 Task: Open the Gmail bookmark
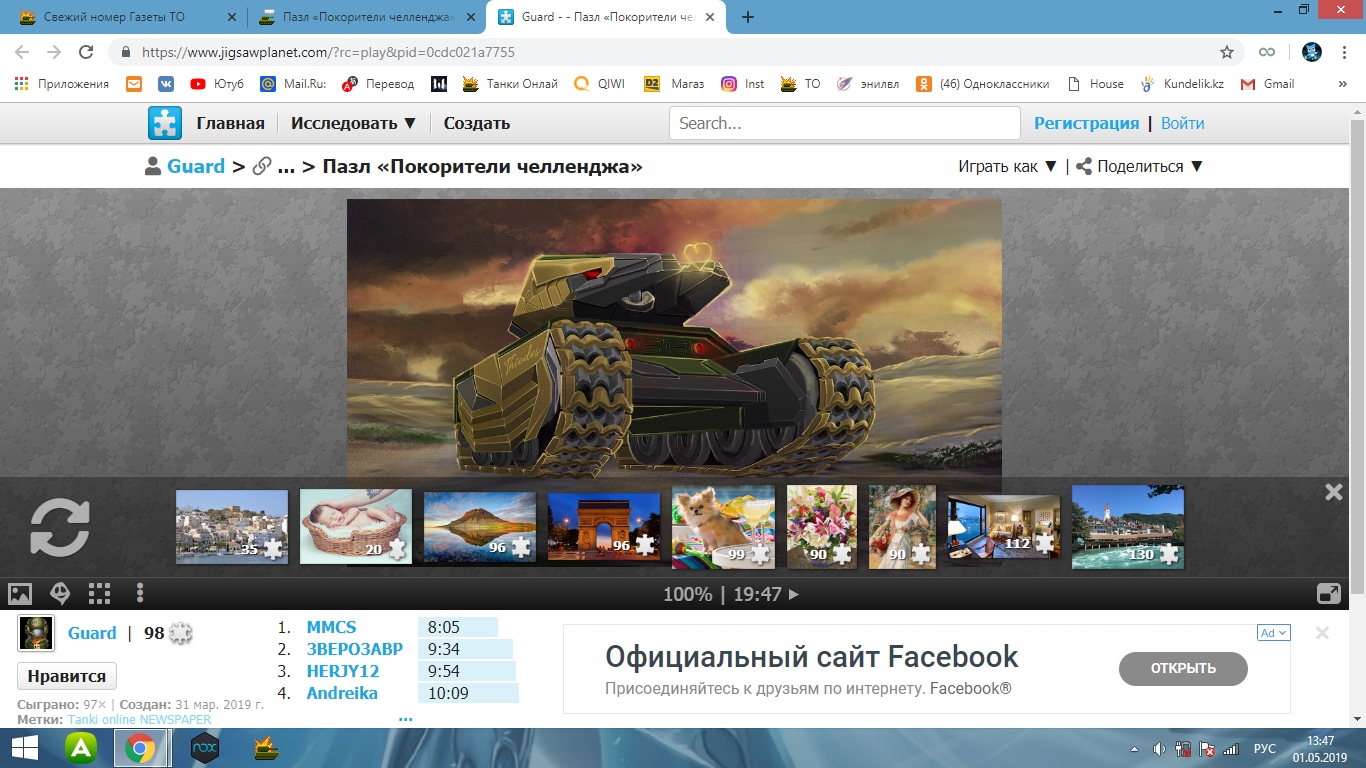coord(1267,84)
